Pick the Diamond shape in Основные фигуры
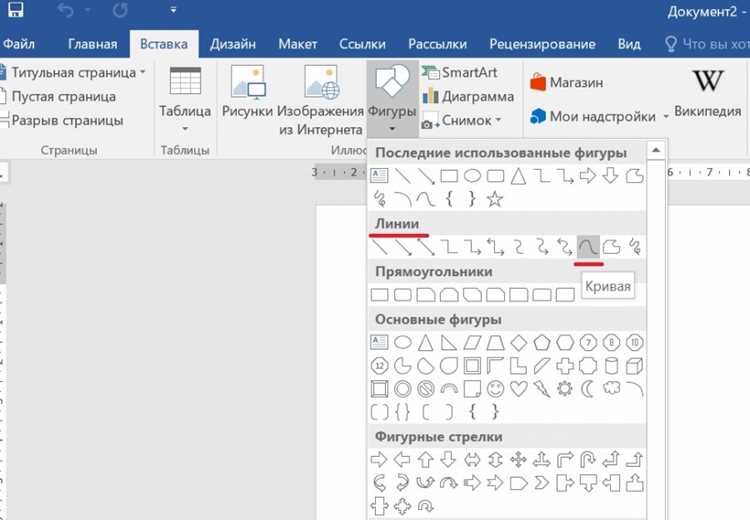Viewport: 750px width, 520px height. 518,343
